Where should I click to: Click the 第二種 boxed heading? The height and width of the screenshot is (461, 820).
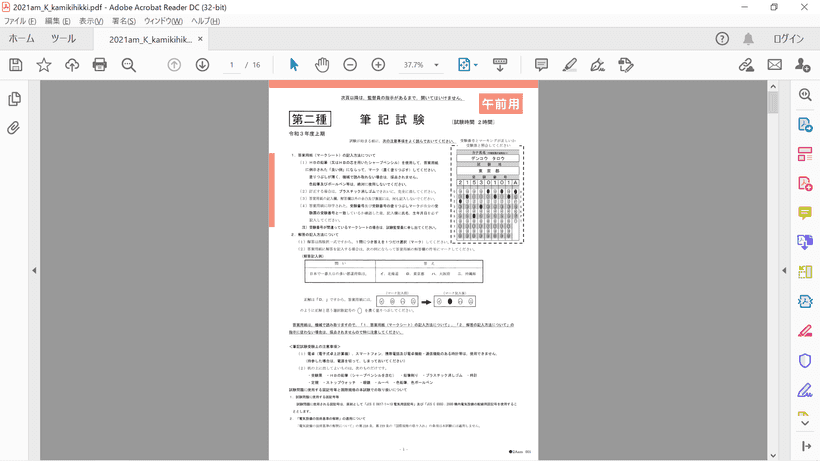[310, 119]
